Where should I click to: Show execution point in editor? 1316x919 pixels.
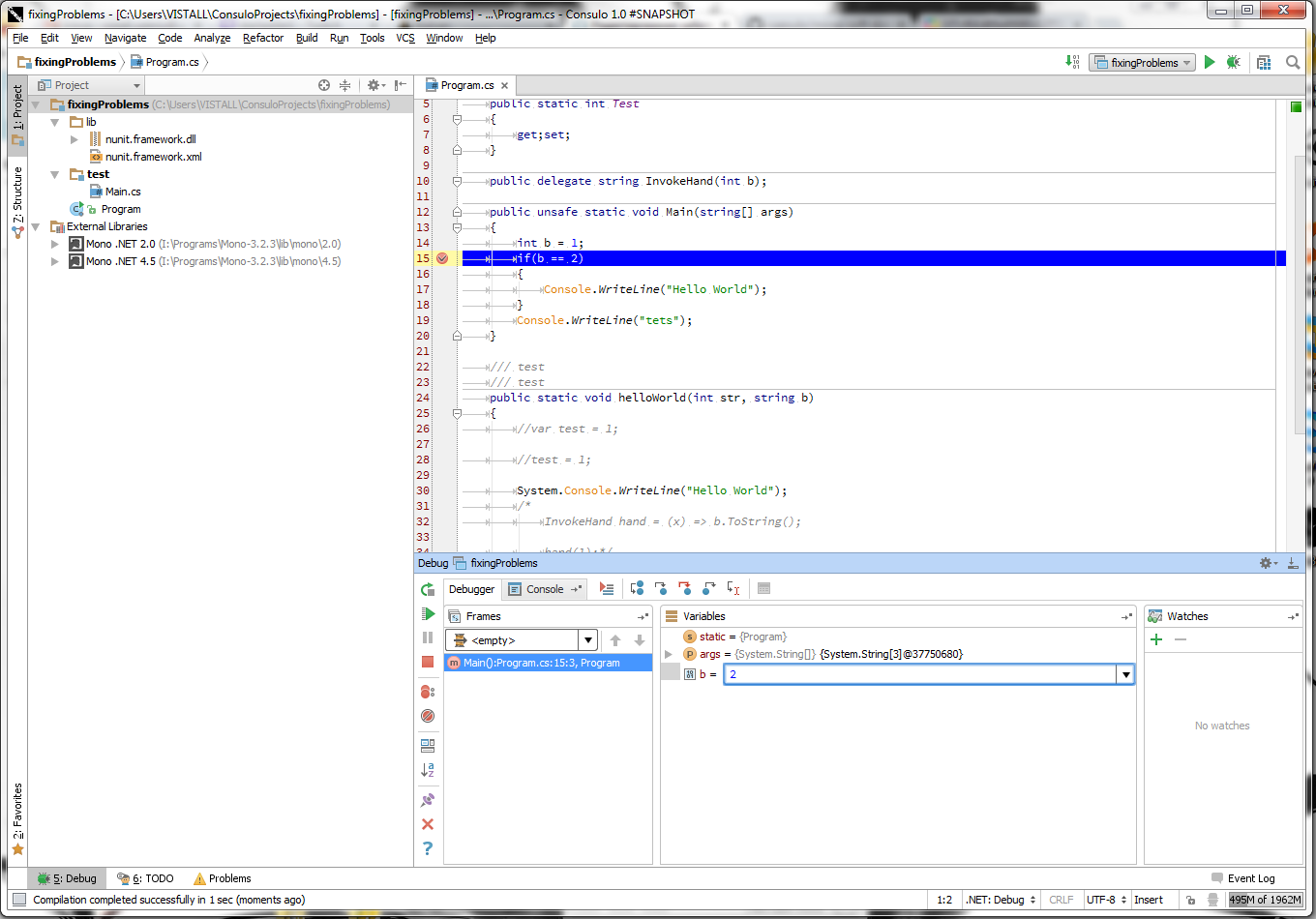(607, 588)
